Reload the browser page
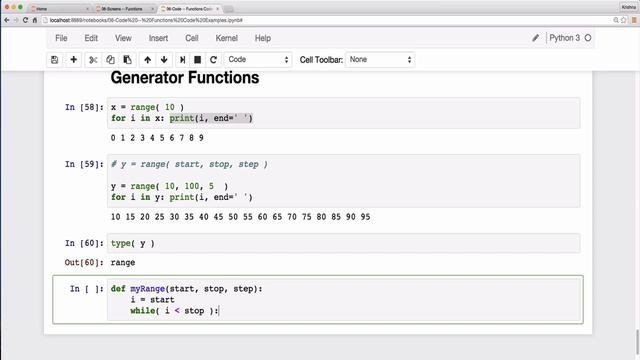 pos(25,20)
